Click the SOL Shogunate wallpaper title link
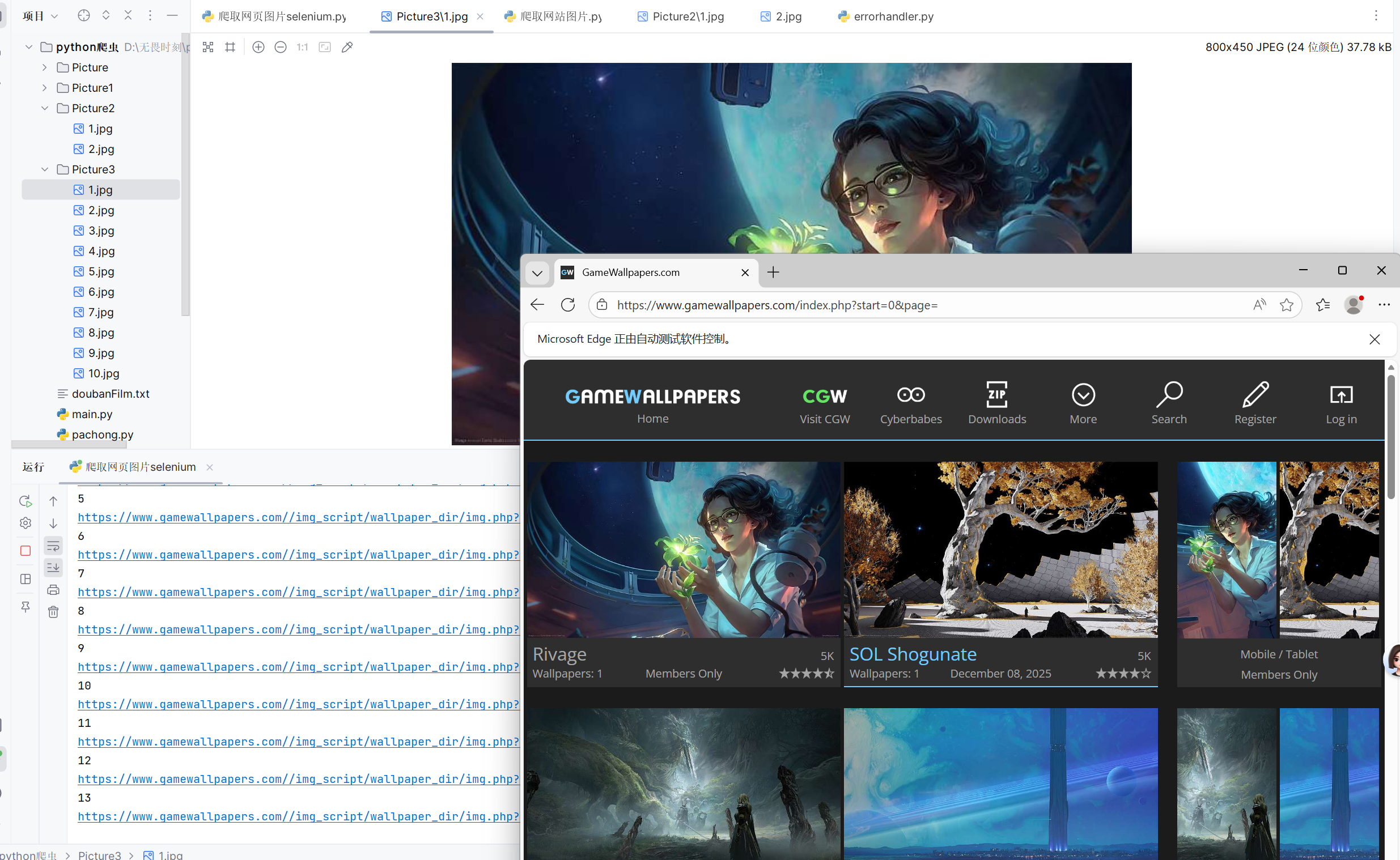This screenshot has height=860, width=1400. click(x=913, y=654)
